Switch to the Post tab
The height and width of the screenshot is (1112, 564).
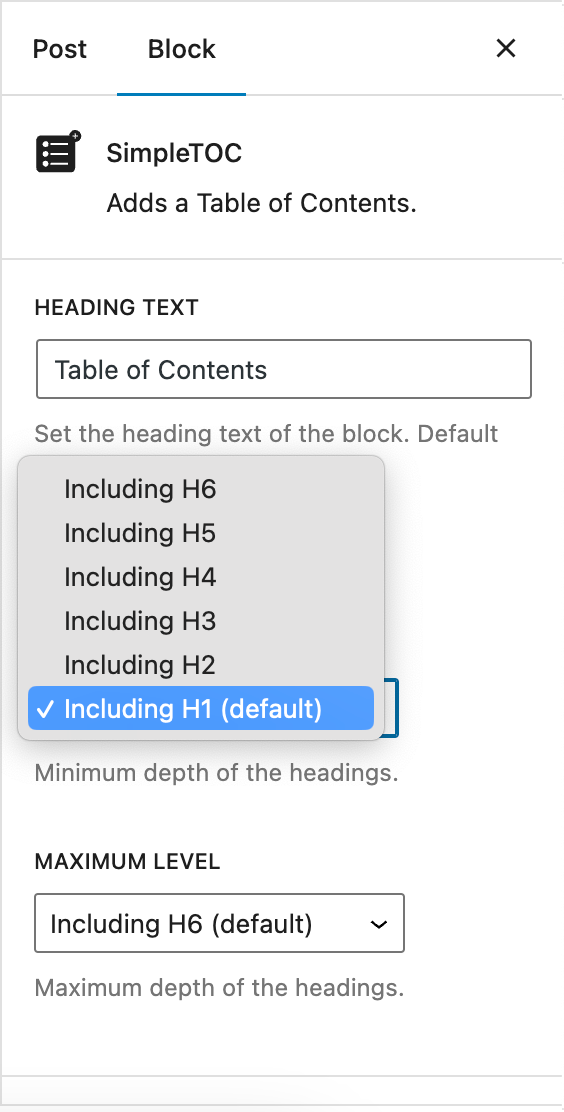60,49
